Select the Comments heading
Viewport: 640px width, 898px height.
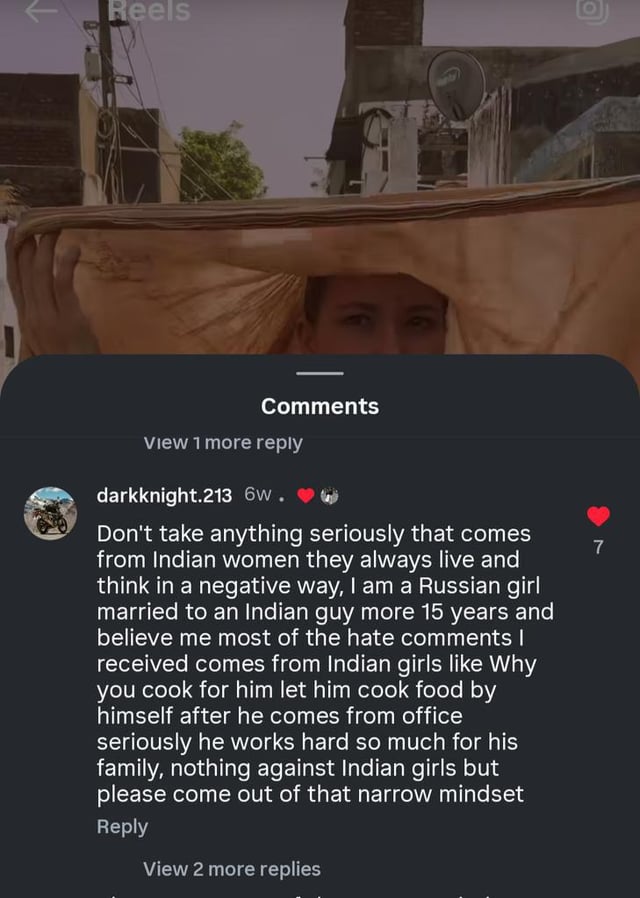click(x=320, y=406)
